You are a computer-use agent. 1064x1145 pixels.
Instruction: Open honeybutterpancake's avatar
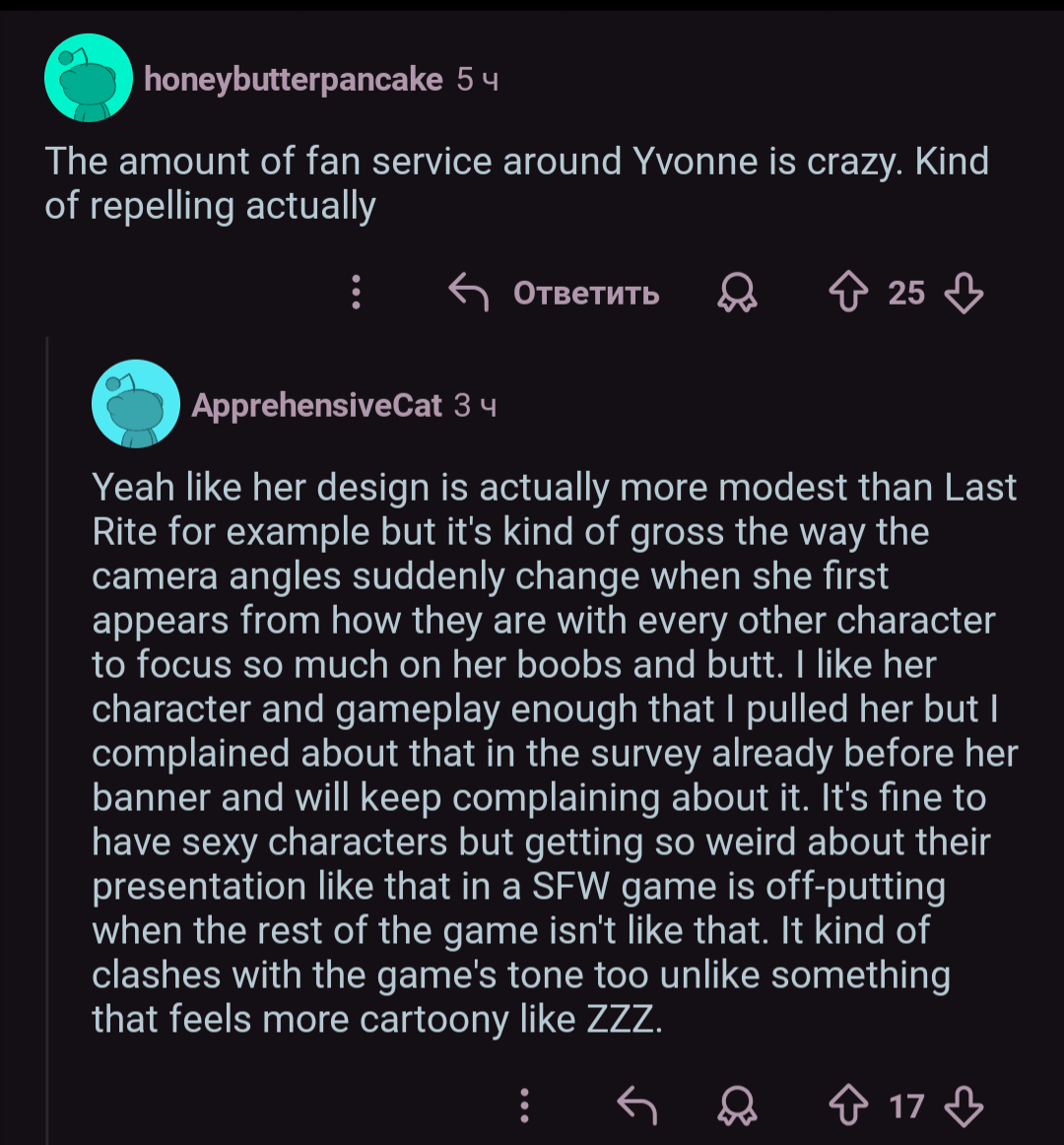click(x=89, y=78)
